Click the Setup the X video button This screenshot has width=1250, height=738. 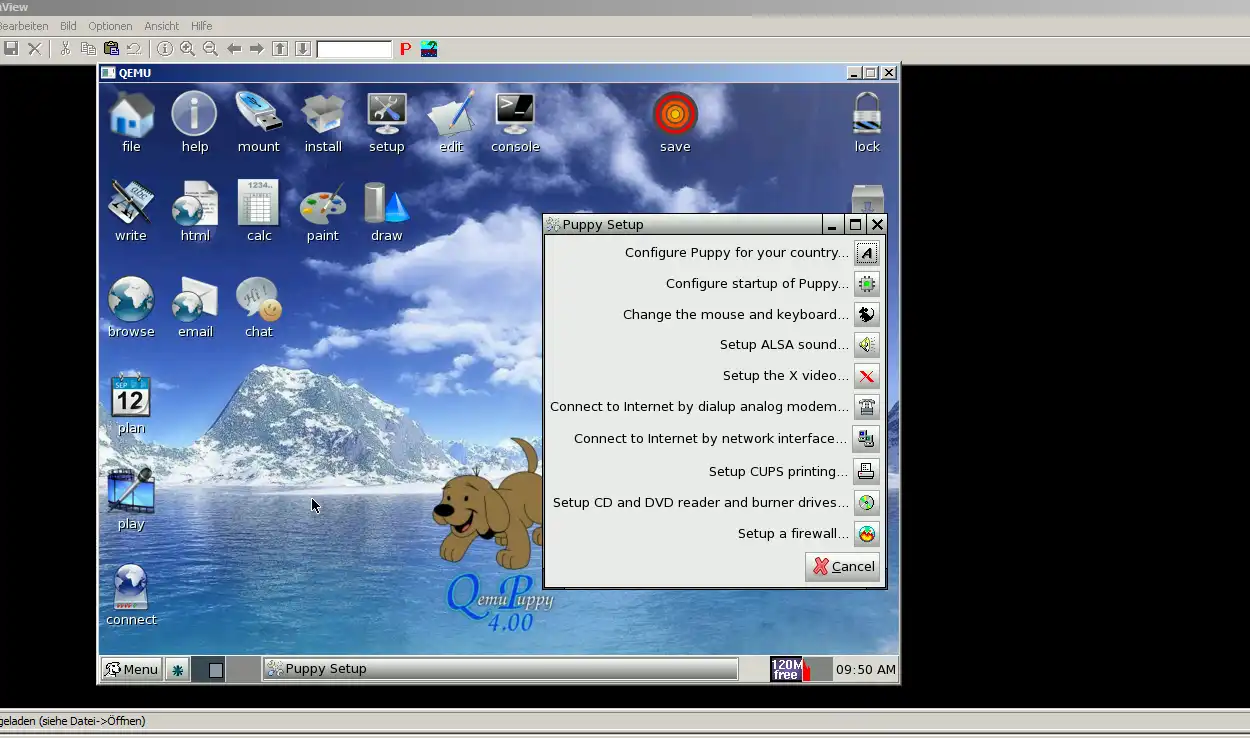point(866,376)
